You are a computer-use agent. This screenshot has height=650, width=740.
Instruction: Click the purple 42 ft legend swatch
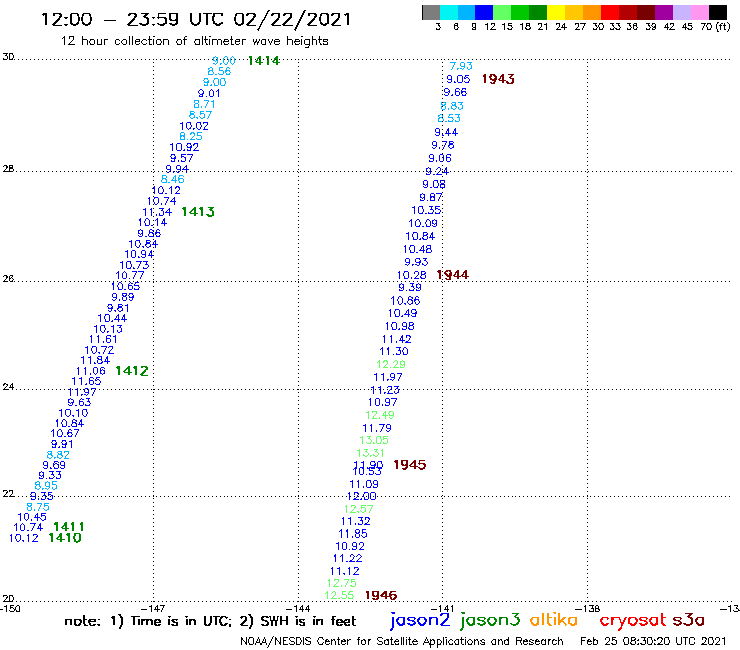pos(663,12)
